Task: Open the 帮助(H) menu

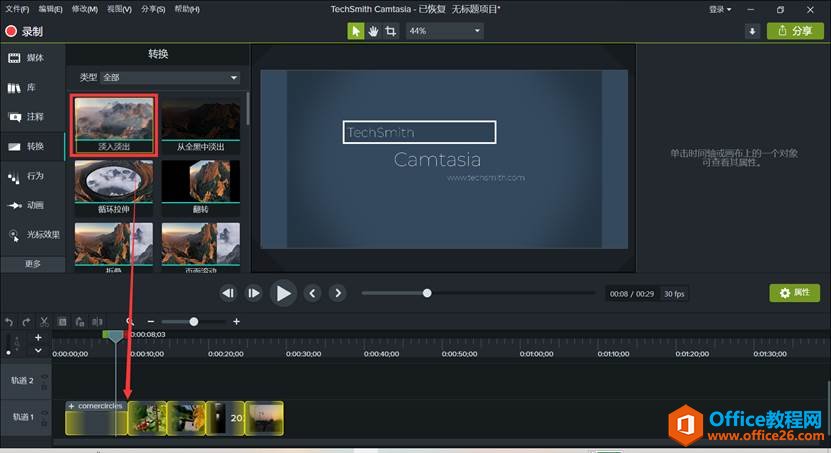Action: [187, 9]
